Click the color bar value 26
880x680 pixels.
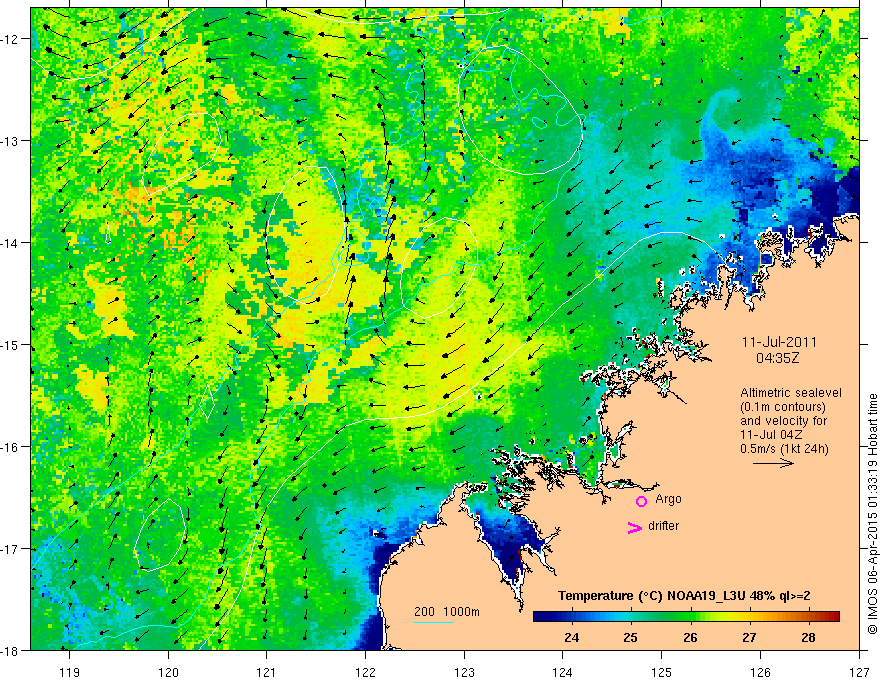[690, 637]
